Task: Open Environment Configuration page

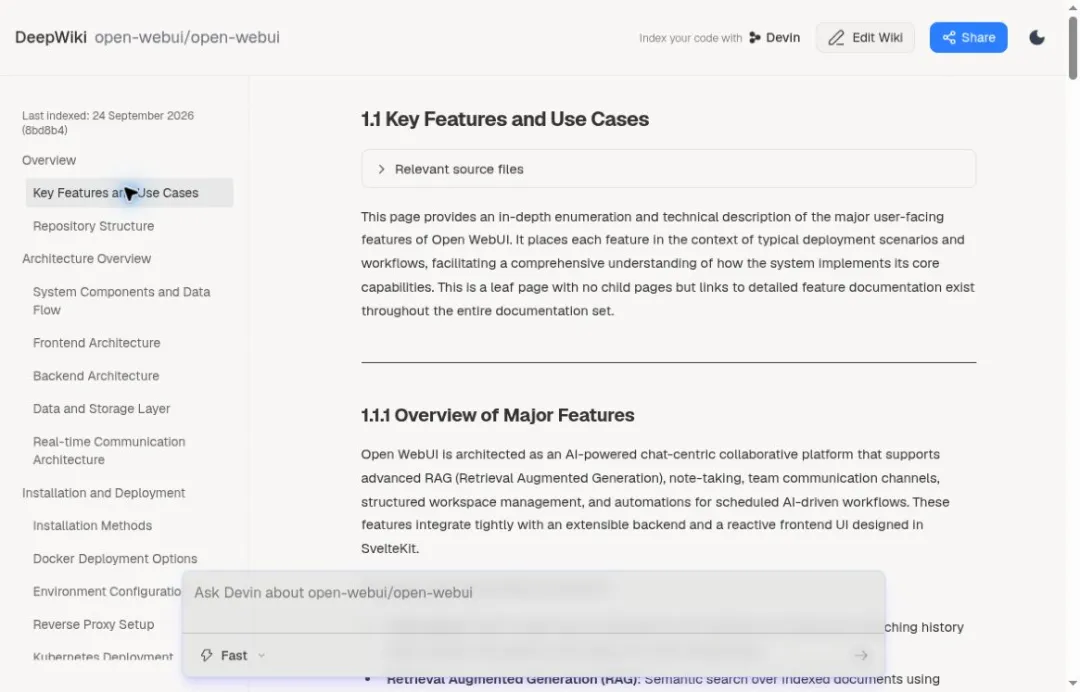Action: (x=107, y=592)
